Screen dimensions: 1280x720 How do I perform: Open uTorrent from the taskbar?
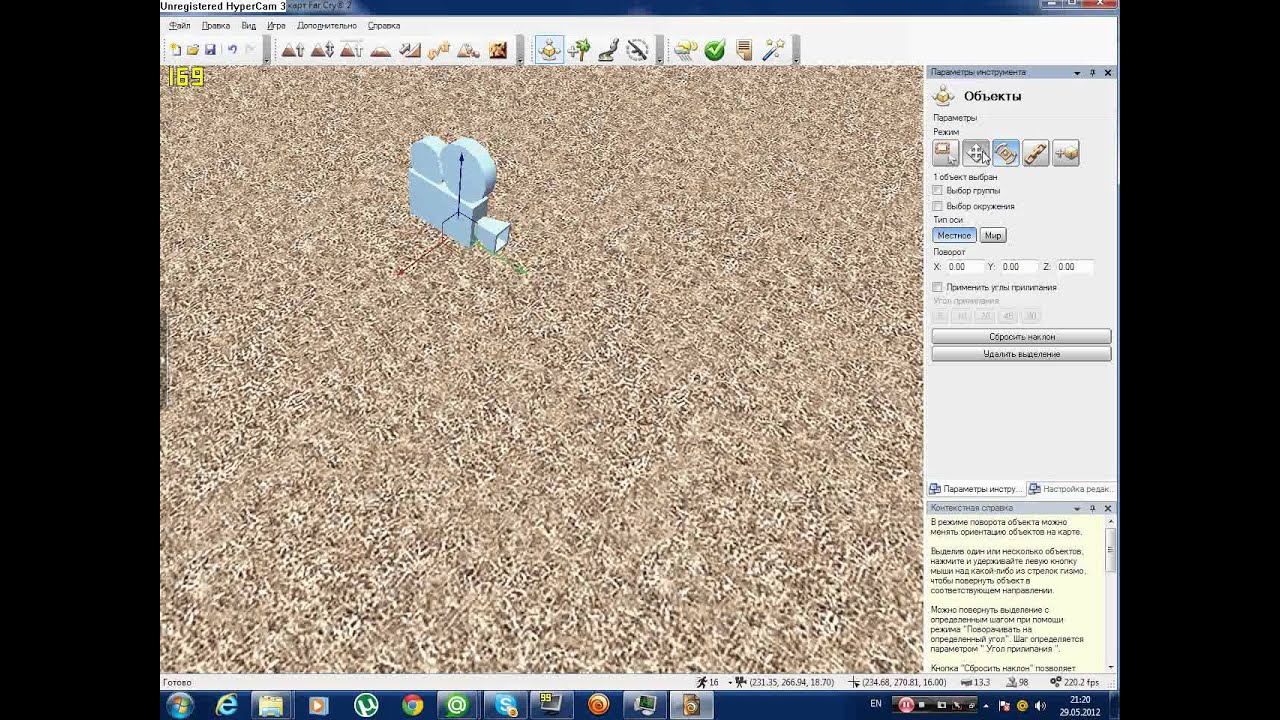click(x=366, y=705)
